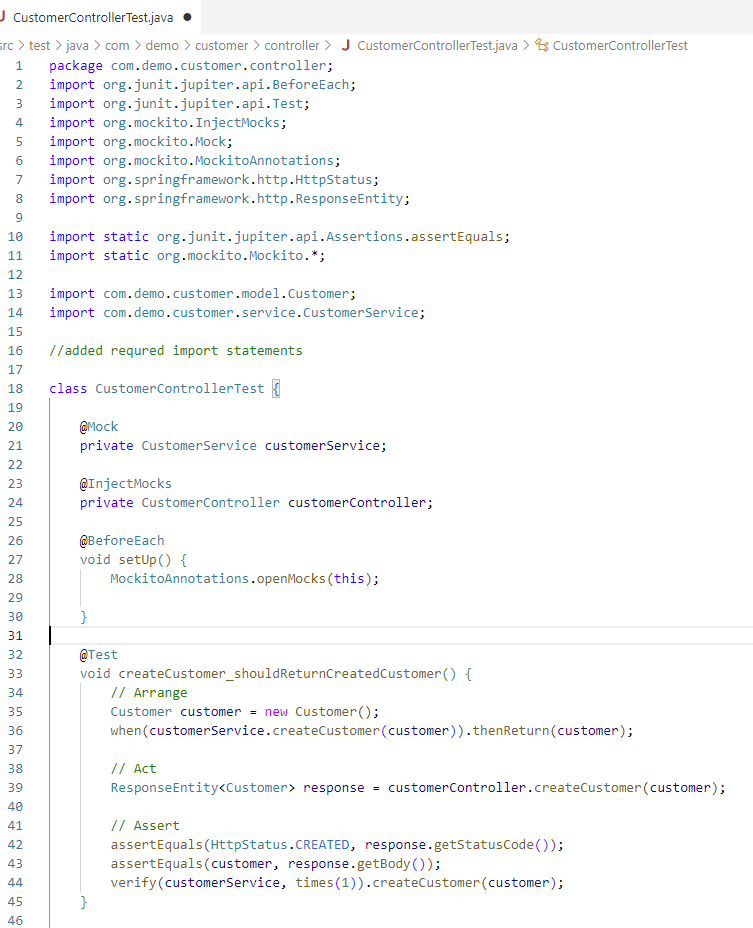Click the '// Act' comment
Image resolution: width=753 pixels, height=928 pixels.
point(133,769)
